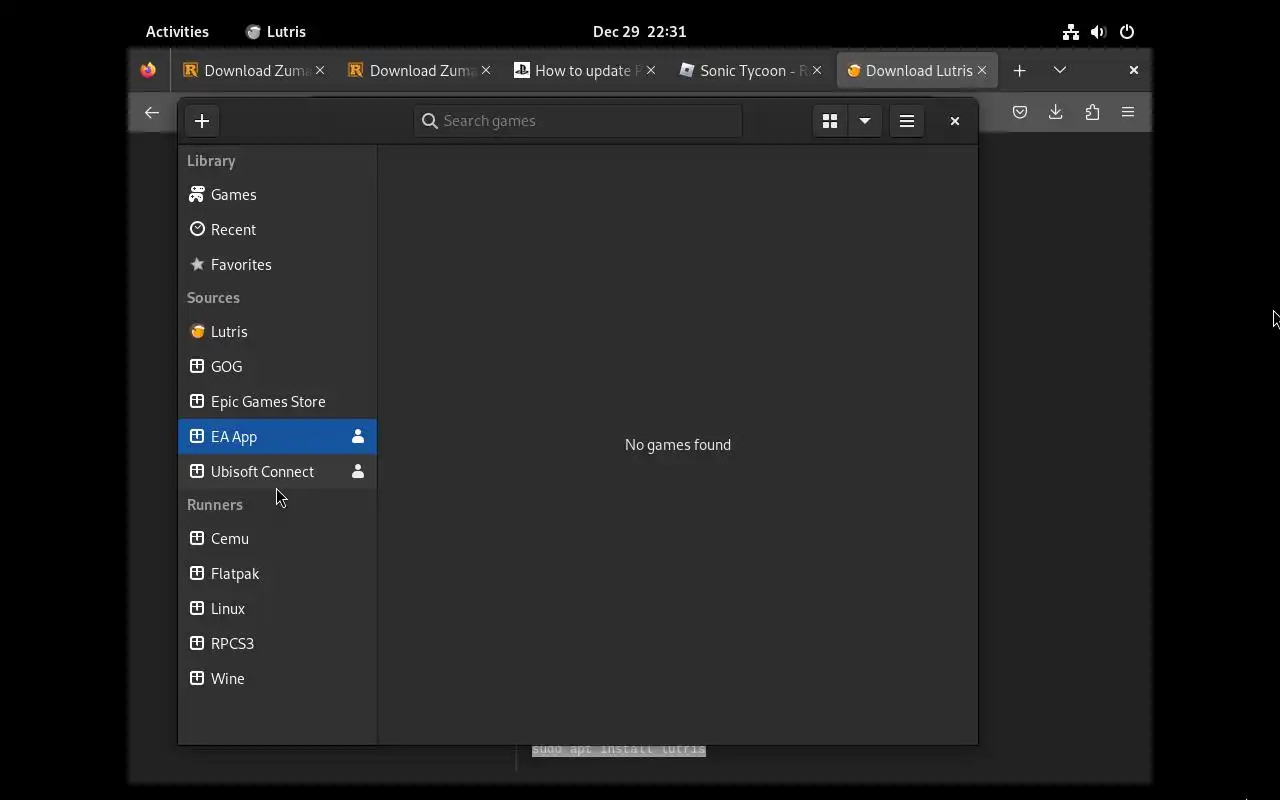This screenshot has width=1280, height=800.
Task: Click the Search games field
Action: [x=578, y=121]
